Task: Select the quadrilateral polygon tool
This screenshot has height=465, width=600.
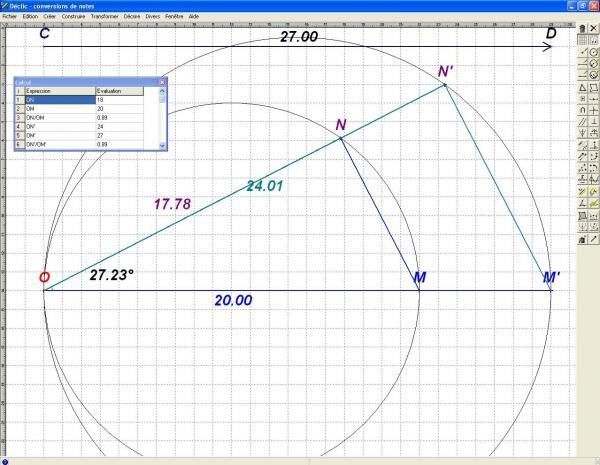Action: tap(593, 87)
